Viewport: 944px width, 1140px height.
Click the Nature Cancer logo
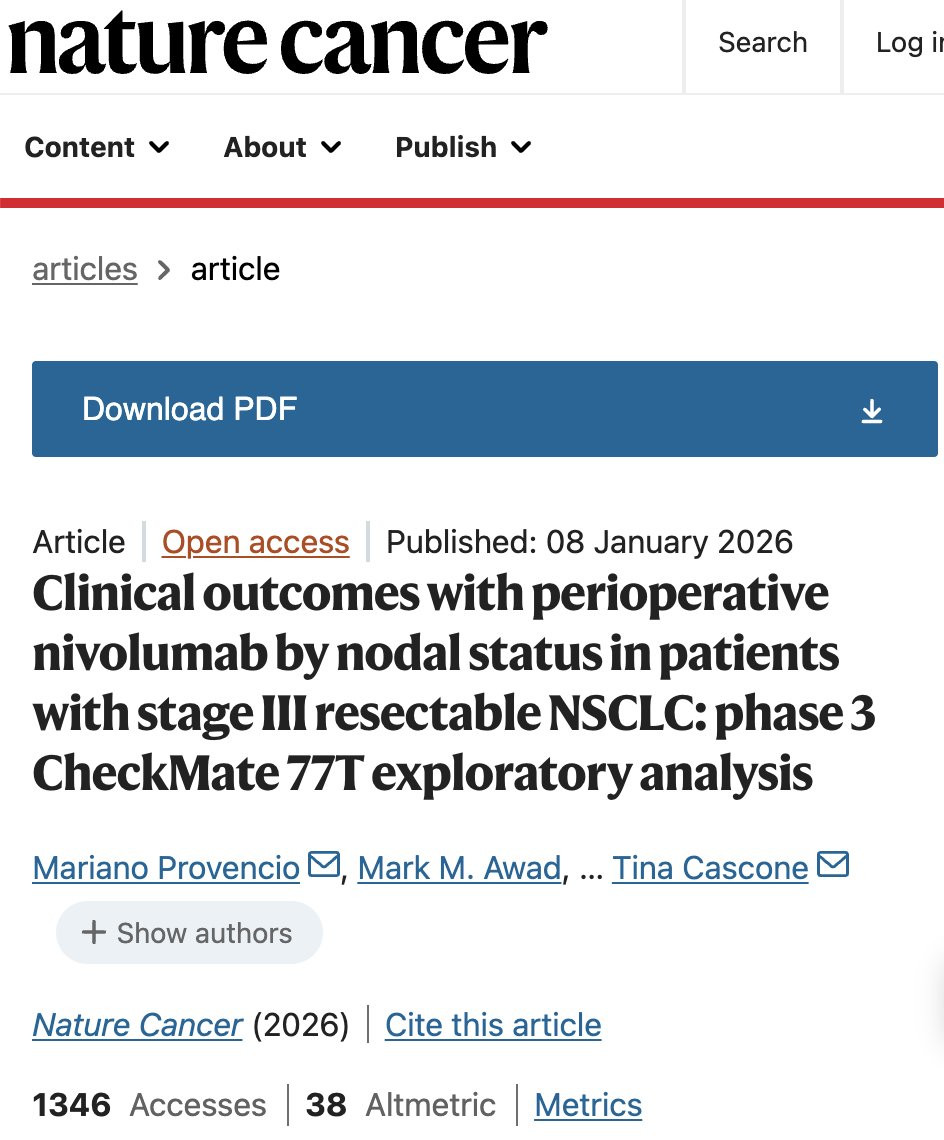click(x=278, y=44)
